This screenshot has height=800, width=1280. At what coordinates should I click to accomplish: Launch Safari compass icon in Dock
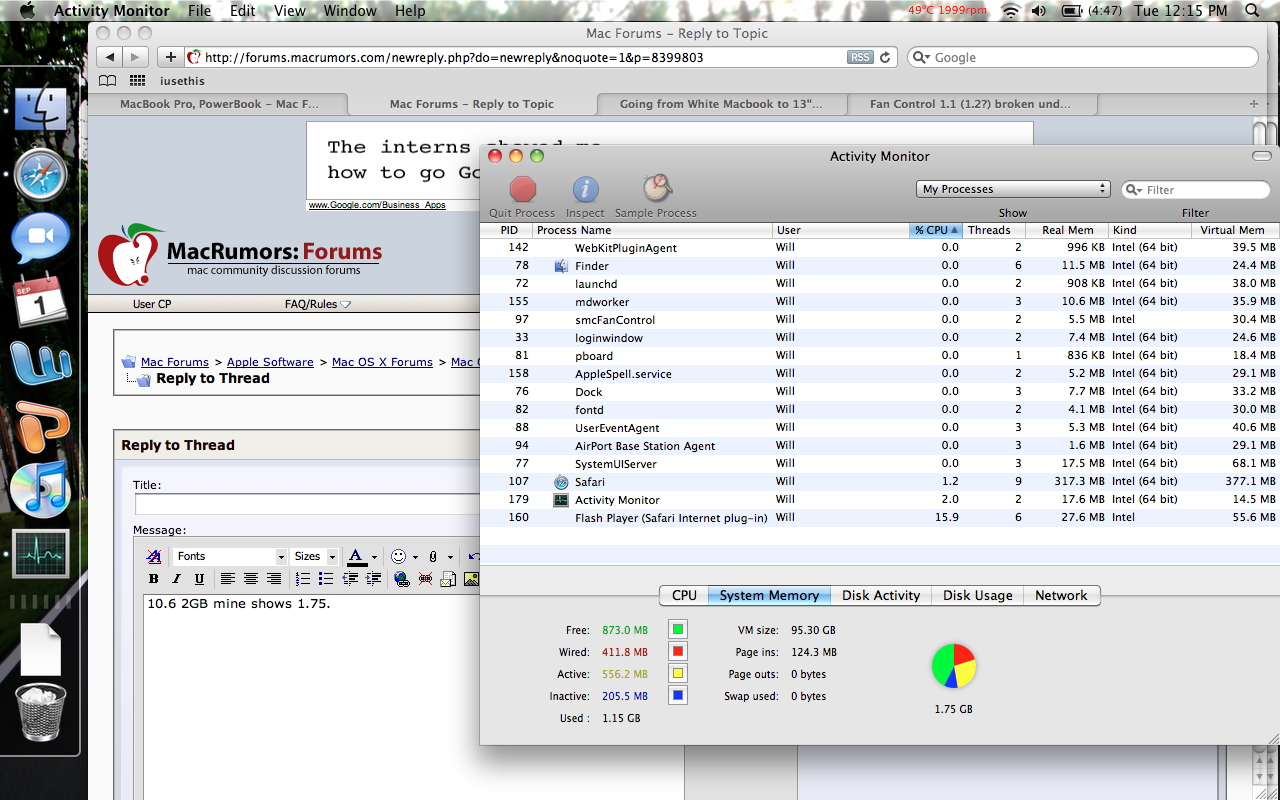tap(40, 175)
